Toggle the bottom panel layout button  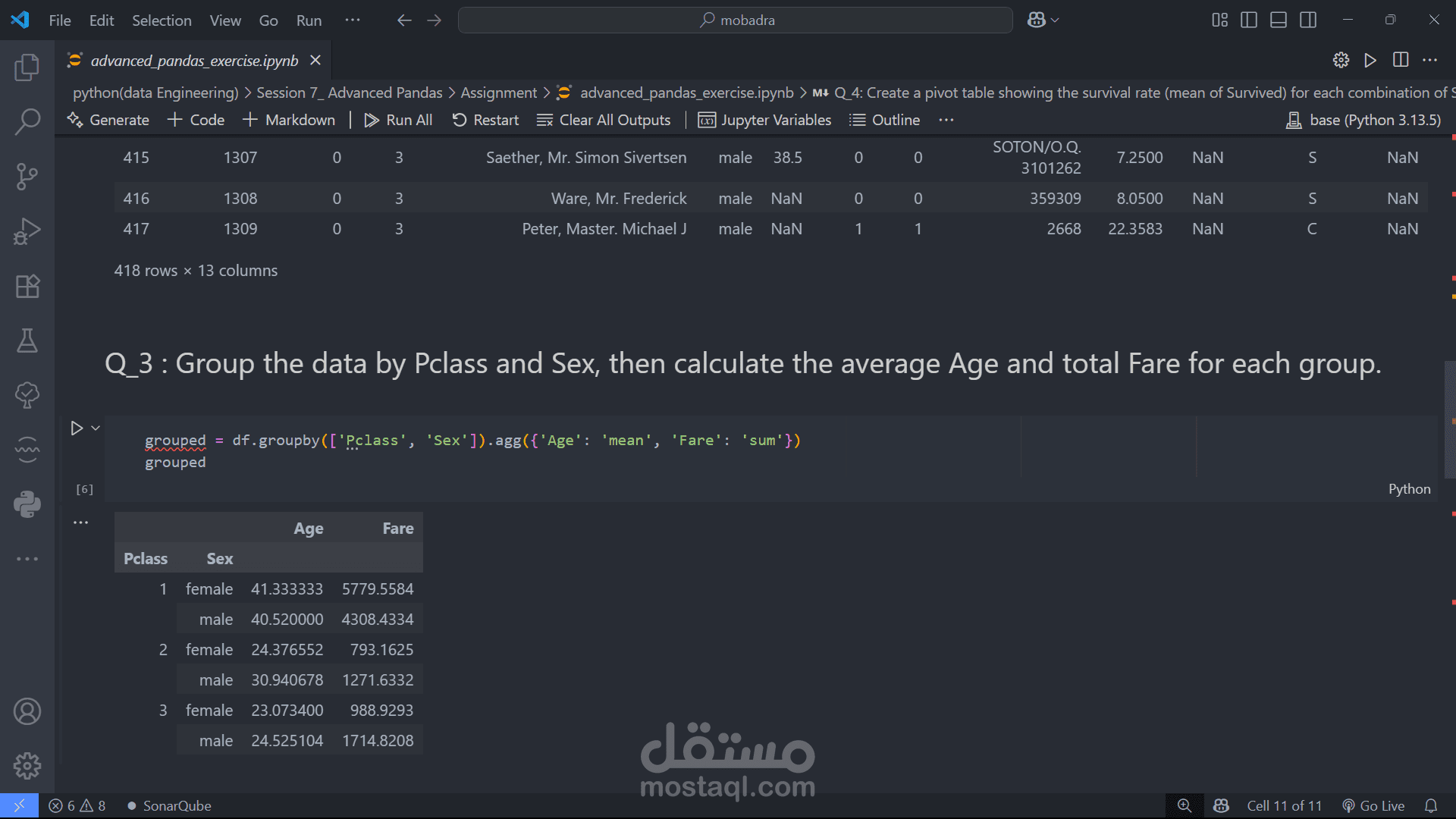pos(1279,20)
